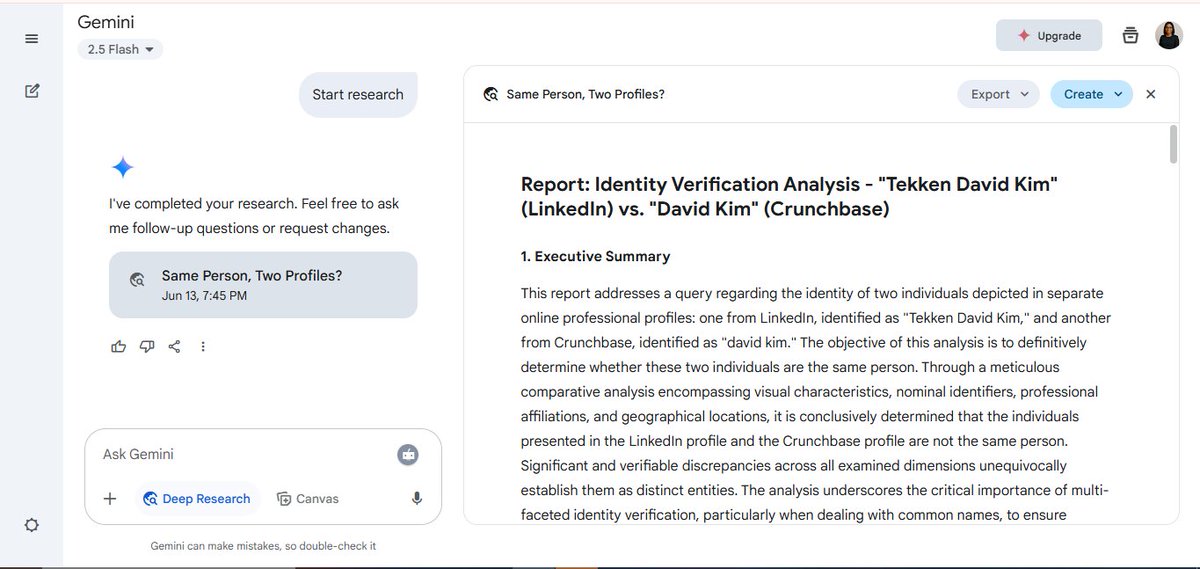Open settings gear in the sidebar

click(31, 525)
